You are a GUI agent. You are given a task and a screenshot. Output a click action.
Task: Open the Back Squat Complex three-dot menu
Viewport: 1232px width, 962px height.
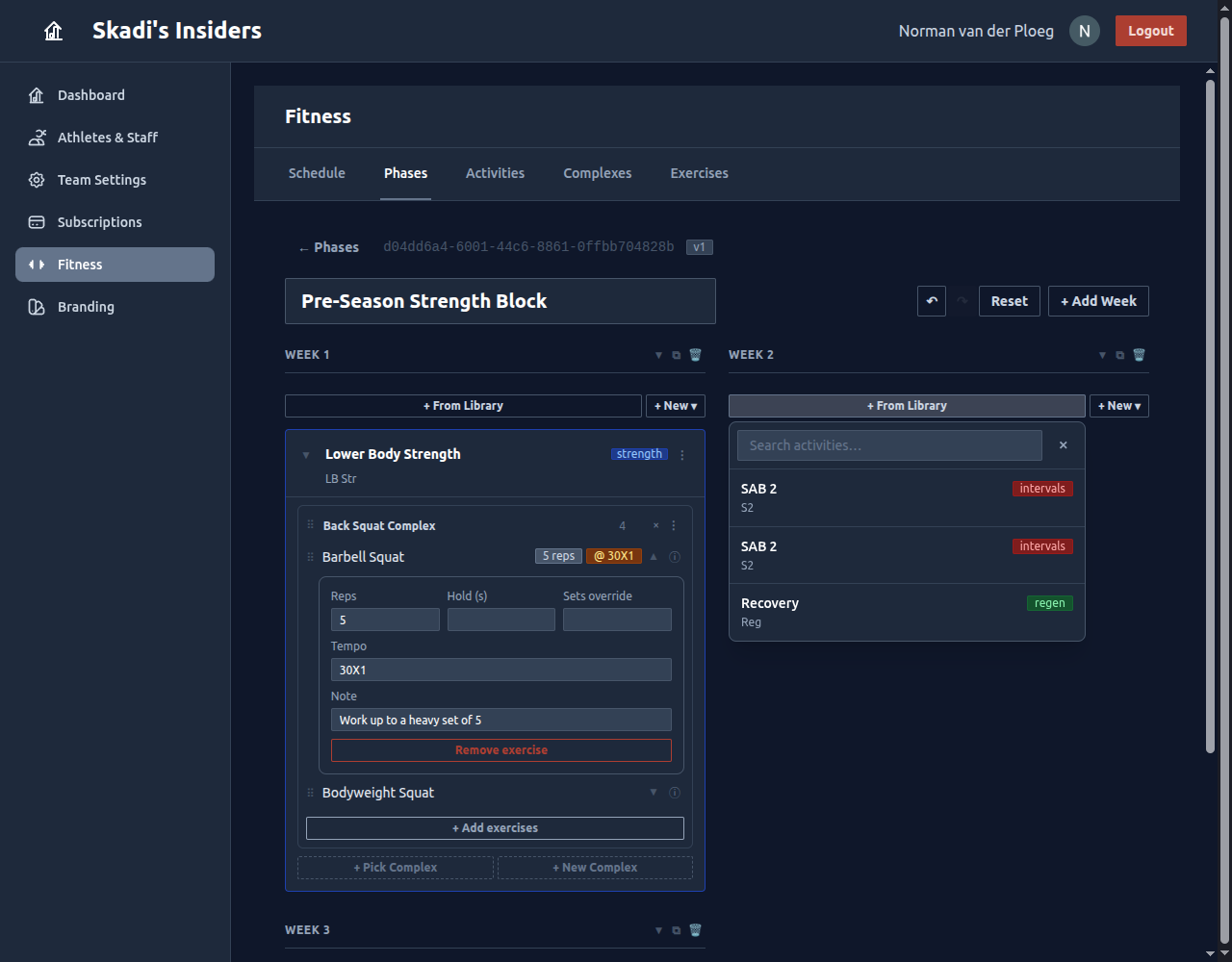point(674,526)
